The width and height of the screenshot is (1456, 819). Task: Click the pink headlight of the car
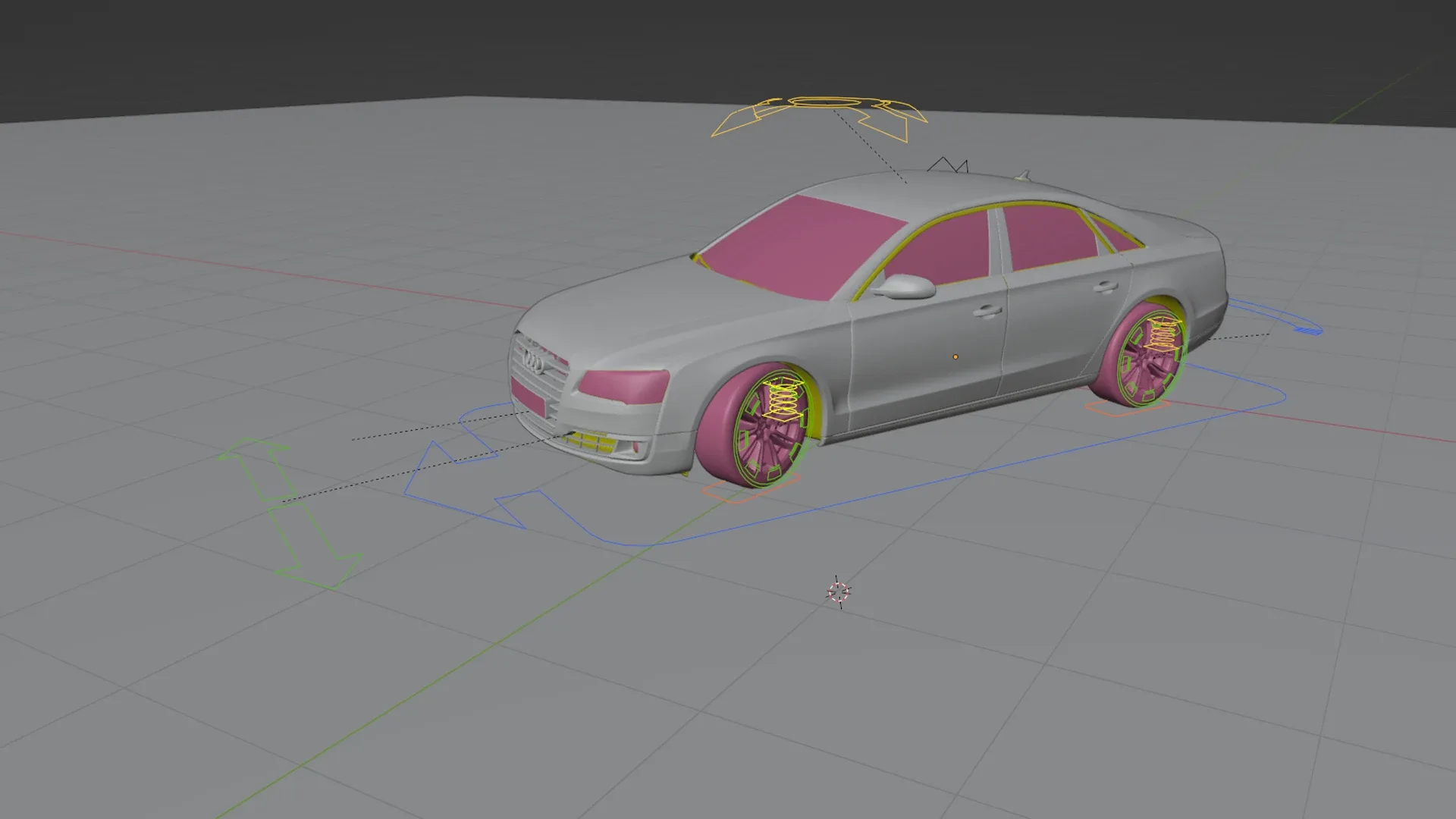(623, 384)
